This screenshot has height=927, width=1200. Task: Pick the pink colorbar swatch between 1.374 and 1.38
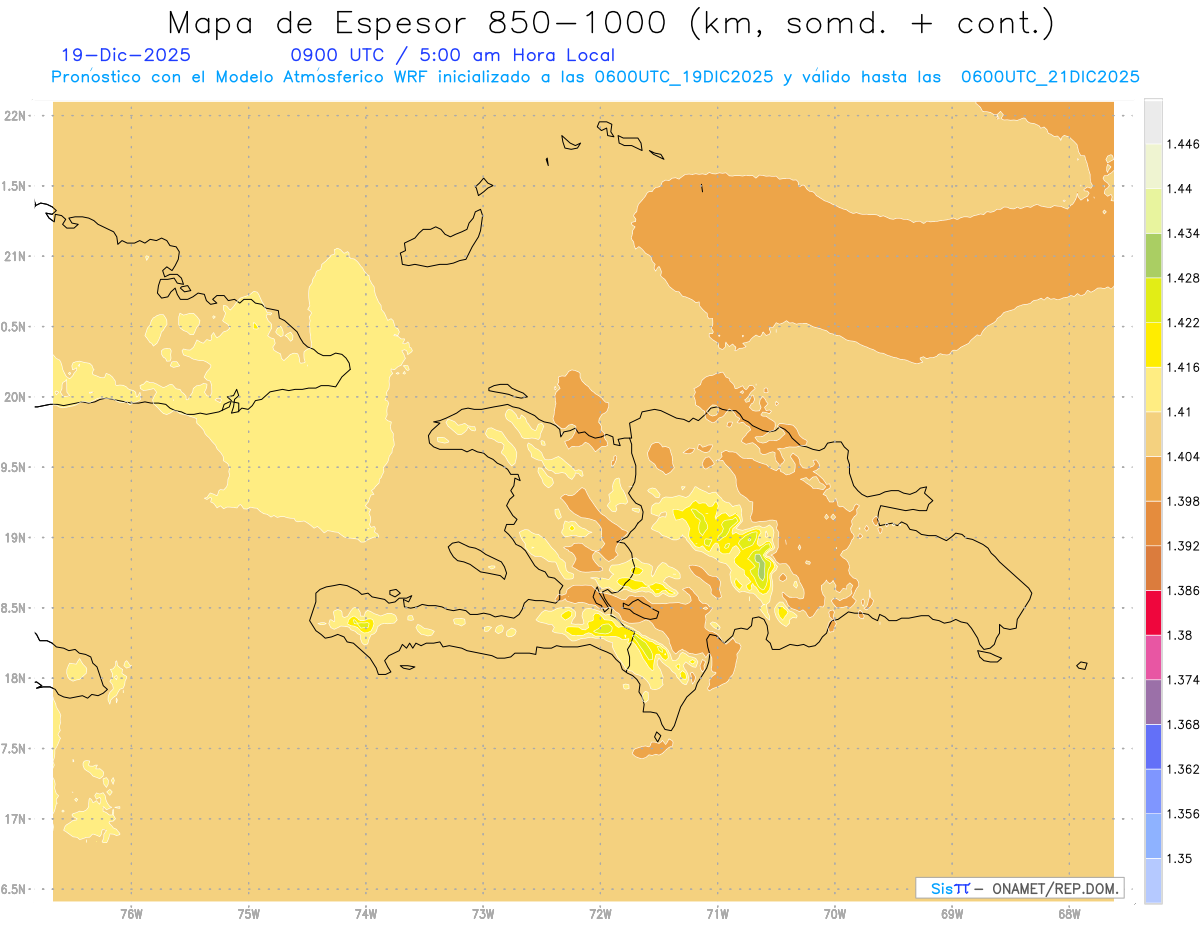(x=1153, y=657)
